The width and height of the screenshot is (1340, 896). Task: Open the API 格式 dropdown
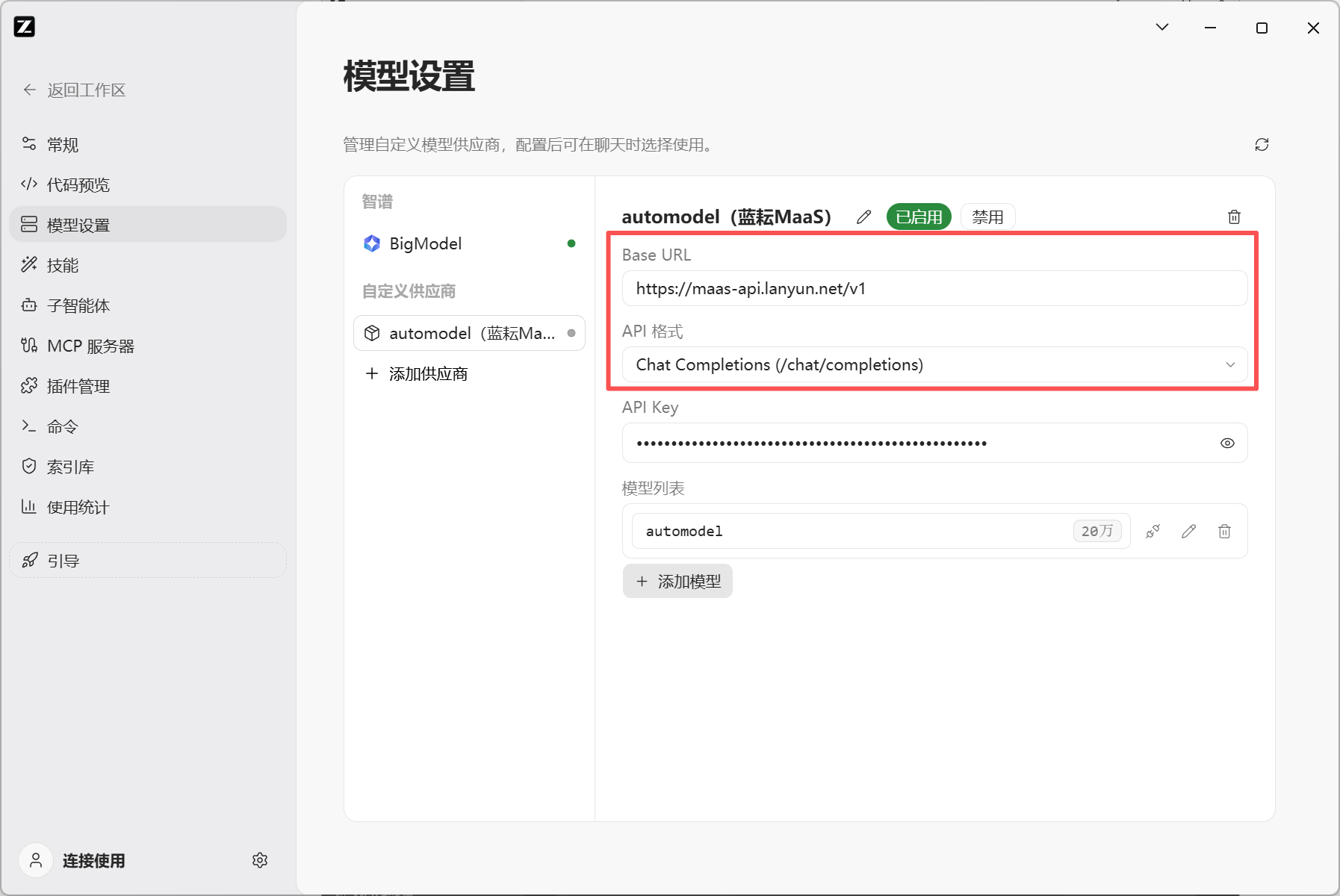(934, 364)
